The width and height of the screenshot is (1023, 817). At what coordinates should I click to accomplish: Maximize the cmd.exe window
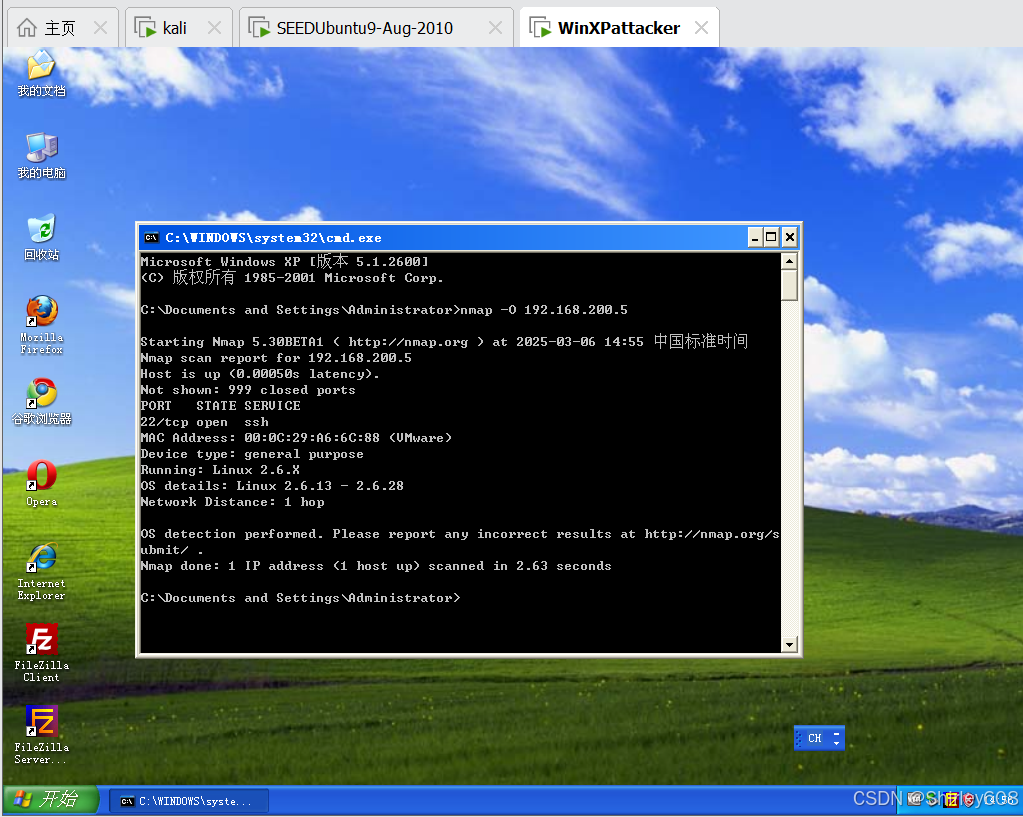pyautogui.click(x=771, y=238)
